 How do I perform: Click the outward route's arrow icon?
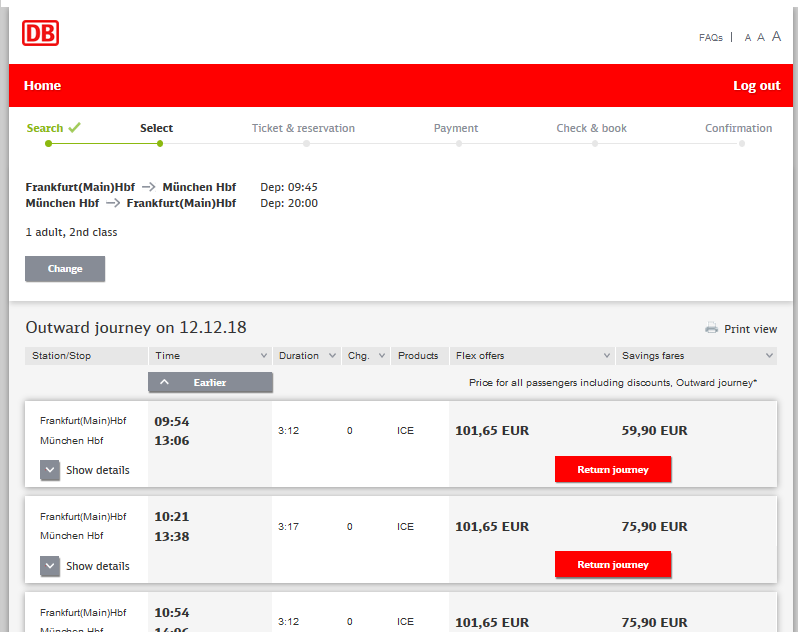148,187
